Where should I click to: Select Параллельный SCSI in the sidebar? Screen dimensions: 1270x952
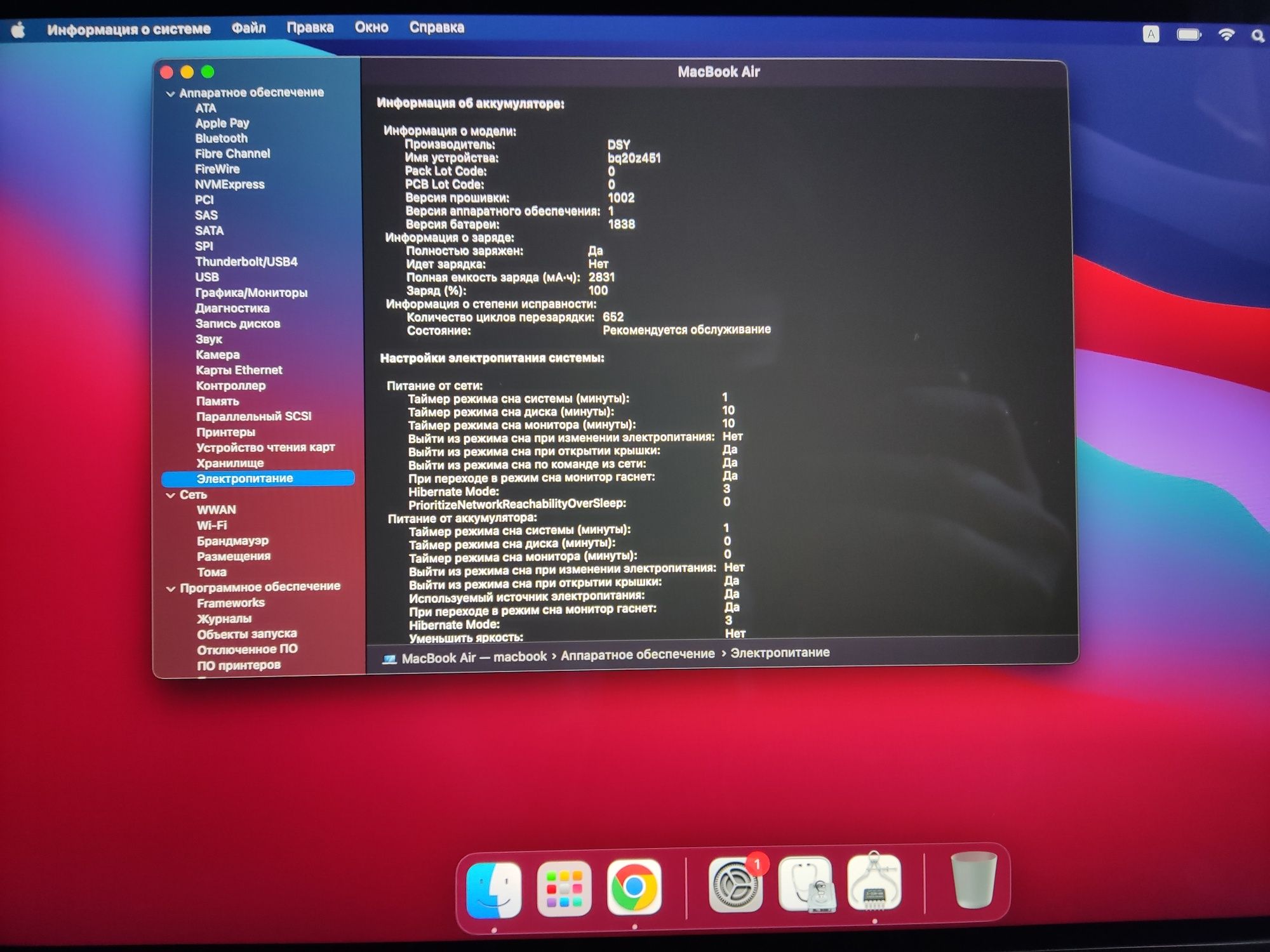tap(254, 416)
